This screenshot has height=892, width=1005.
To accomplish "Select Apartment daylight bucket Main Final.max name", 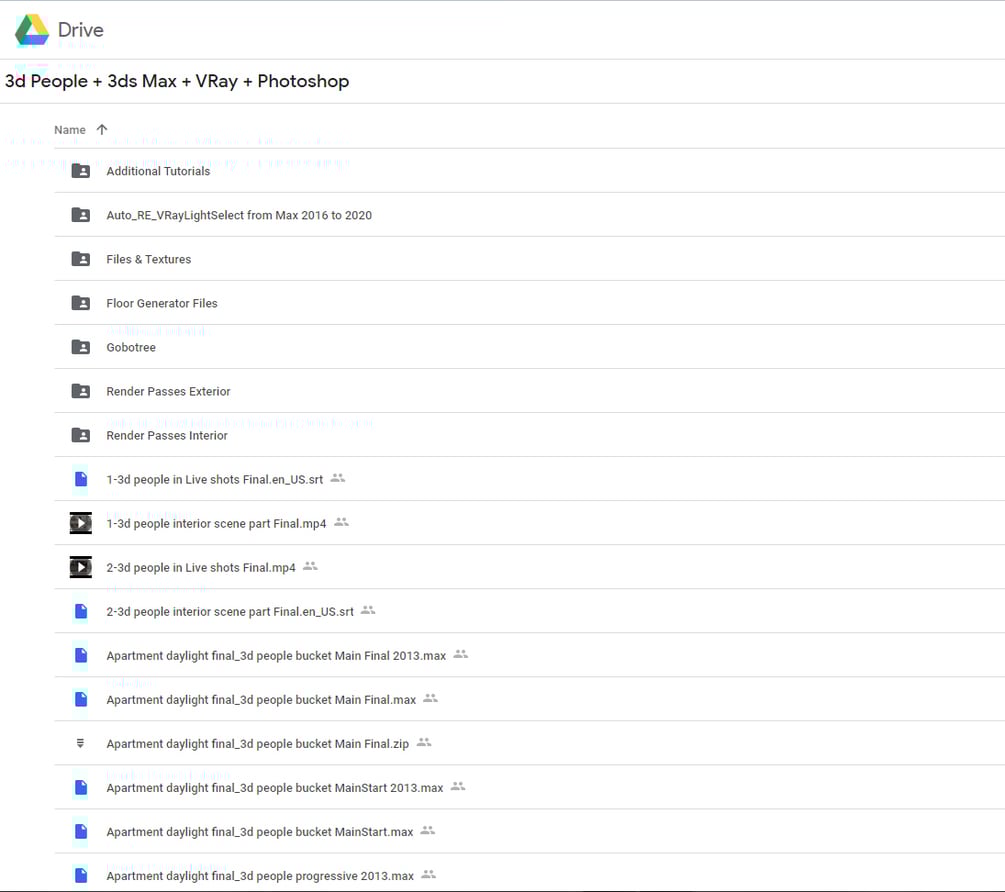I will [x=262, y=700].
